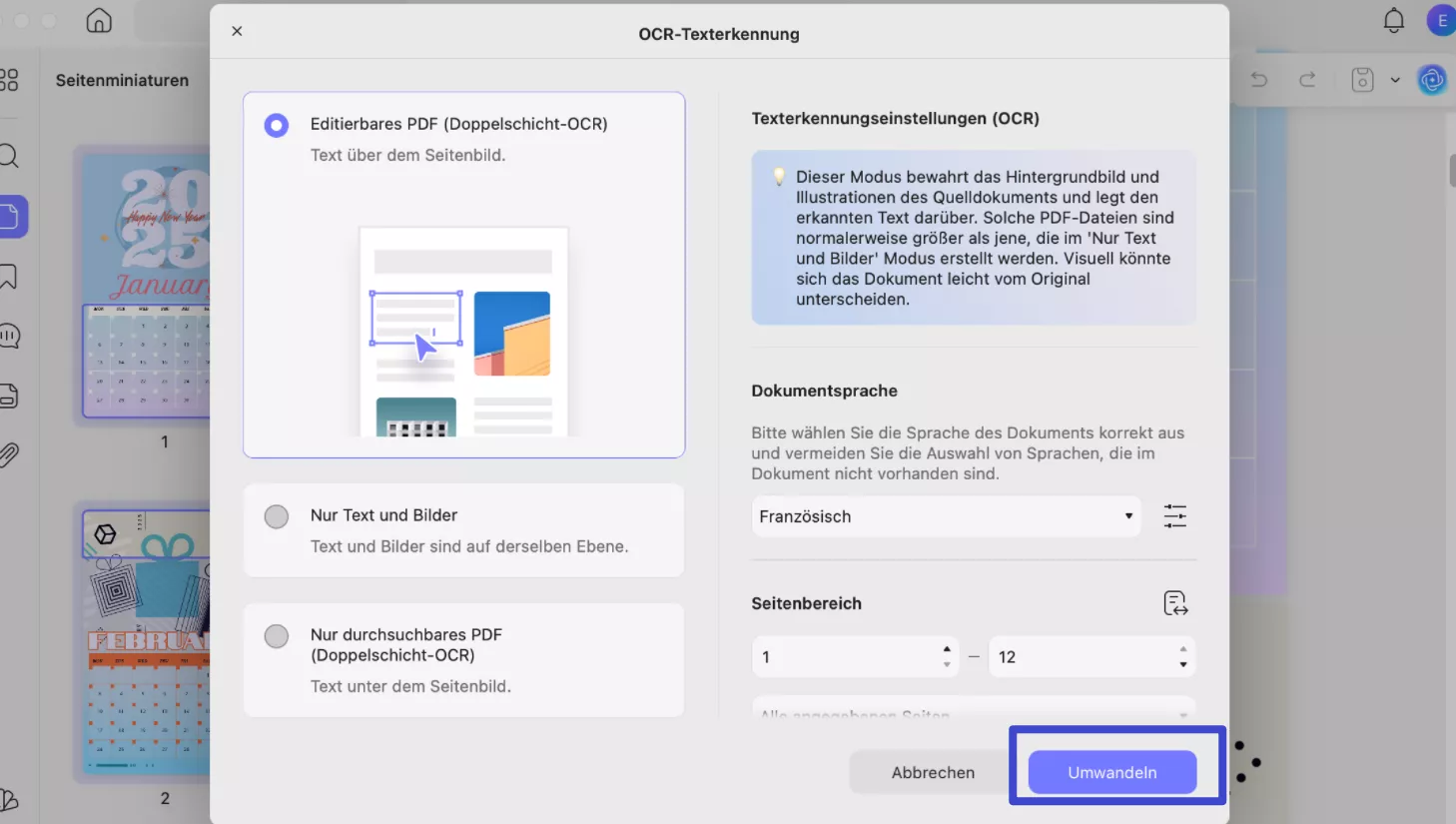
Task: Click the page-range icon next to Seitenbereich
Action: 1175,603
